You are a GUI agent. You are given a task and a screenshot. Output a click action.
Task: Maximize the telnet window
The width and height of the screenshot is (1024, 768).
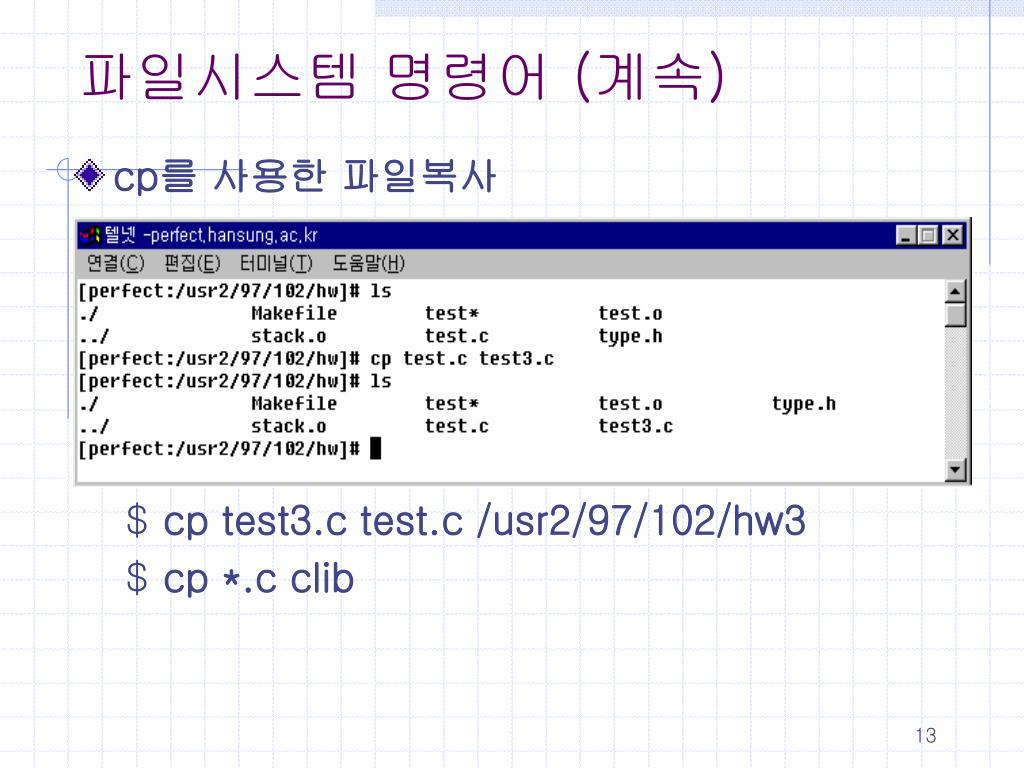click(927, 235)
